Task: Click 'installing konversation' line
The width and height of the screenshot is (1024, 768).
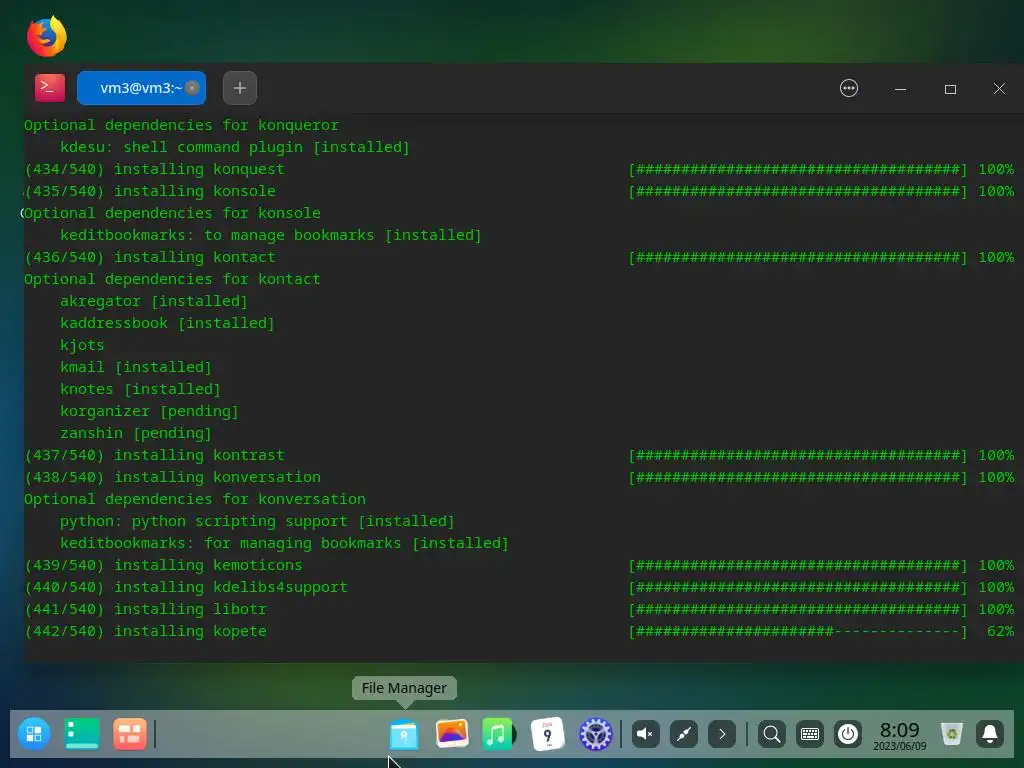Action: pos(172,477)
